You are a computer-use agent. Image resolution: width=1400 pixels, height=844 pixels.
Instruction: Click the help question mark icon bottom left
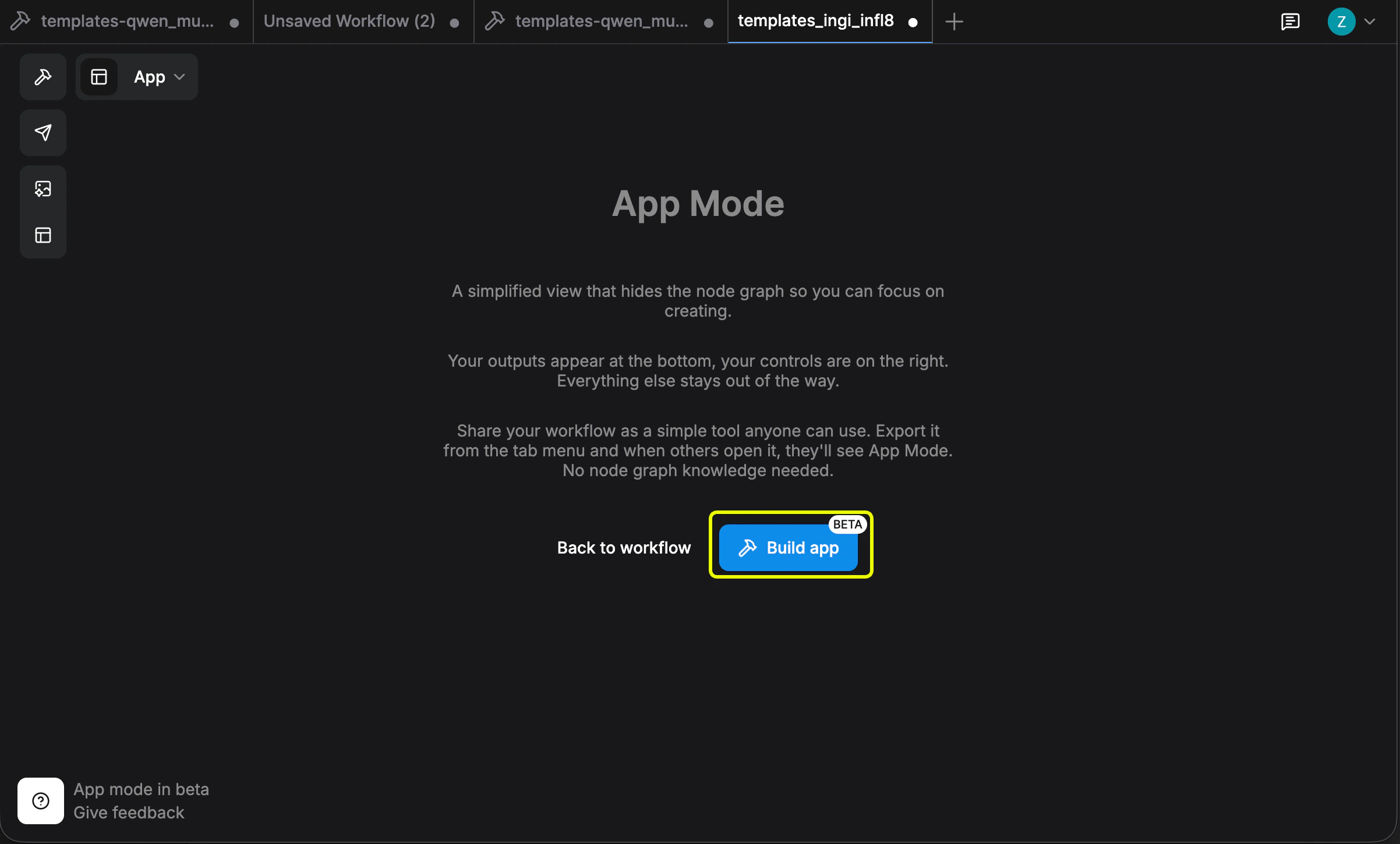[x=40, y=801]
